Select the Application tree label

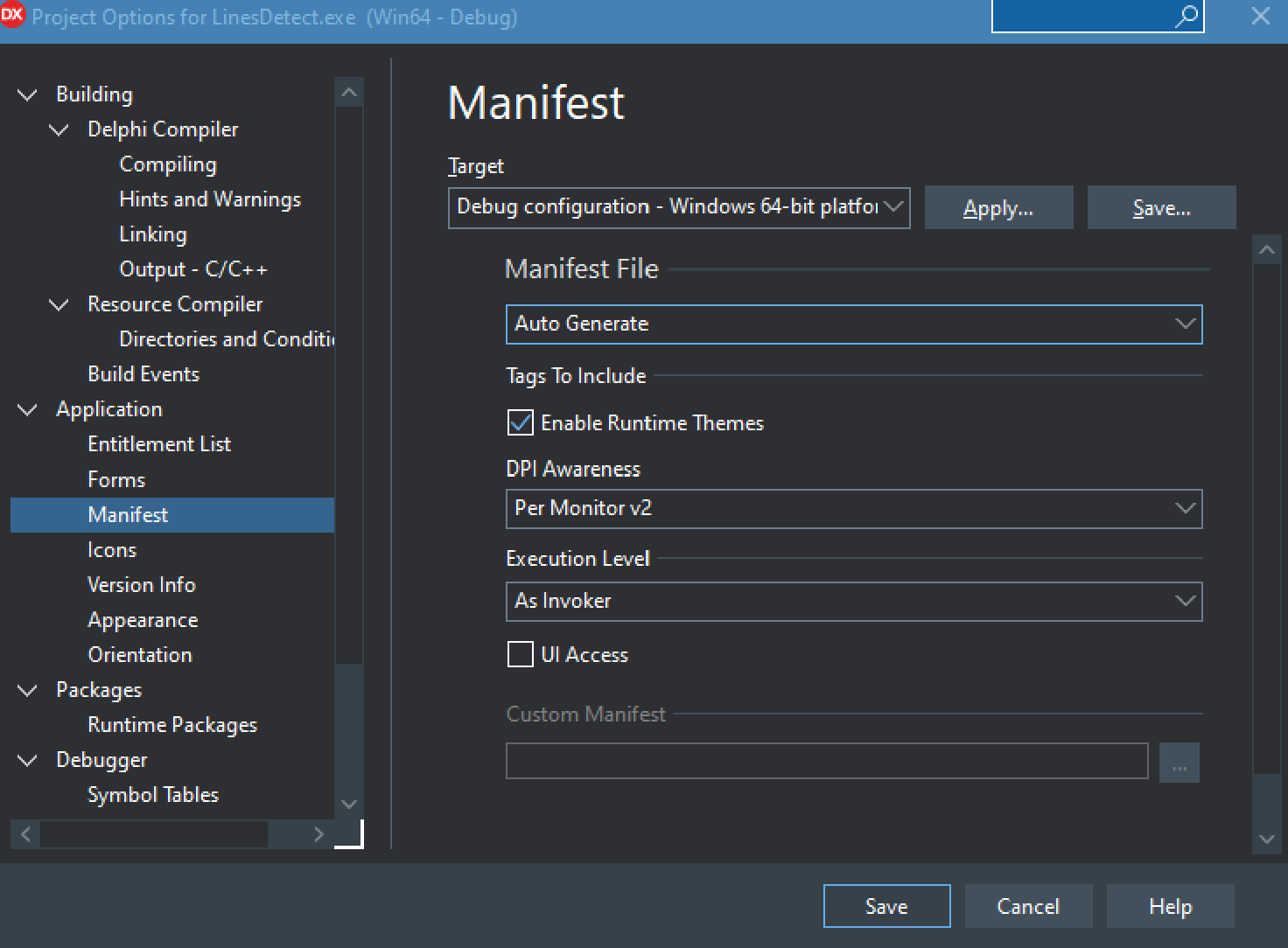click(109, 409)
